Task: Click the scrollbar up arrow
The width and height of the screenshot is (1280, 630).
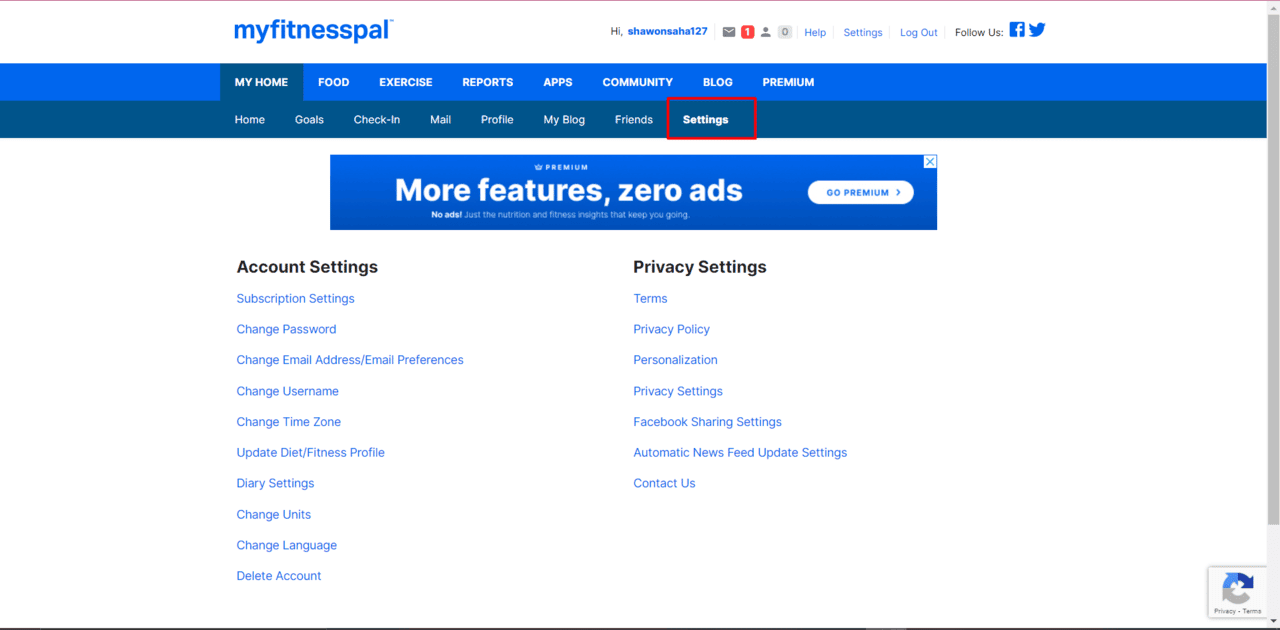Action: [x=1273, y=8]
